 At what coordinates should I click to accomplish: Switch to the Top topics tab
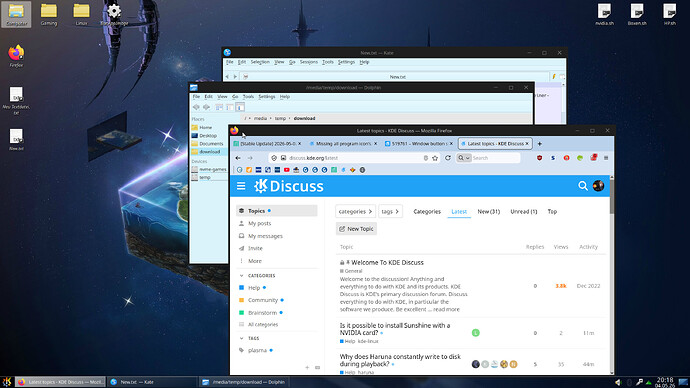pyautogui.click(x=552, y=212)
